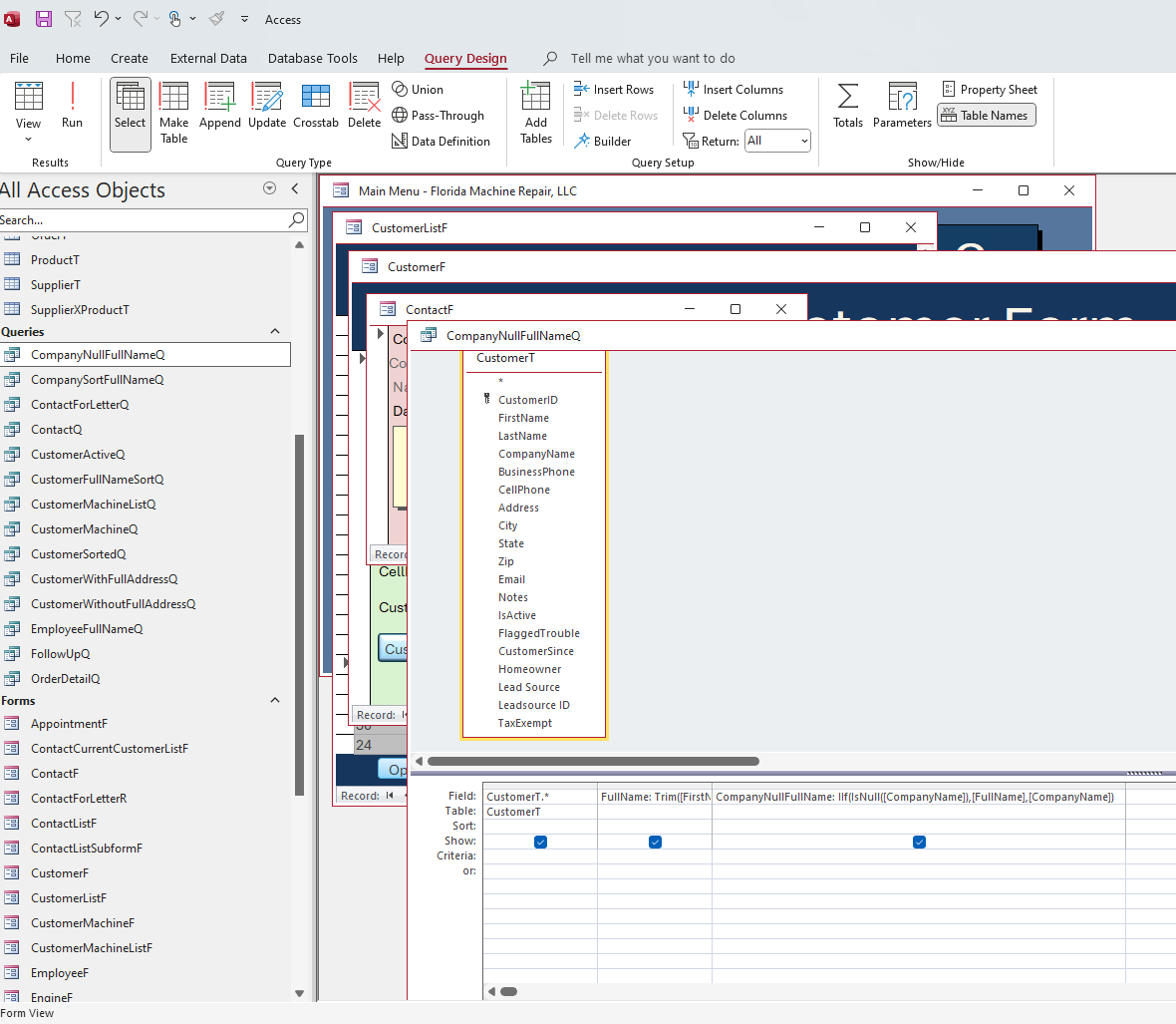This screenshot has height=1024, width=1176.
Task: Toggle the Table Names button
Action: pos(986,116)
